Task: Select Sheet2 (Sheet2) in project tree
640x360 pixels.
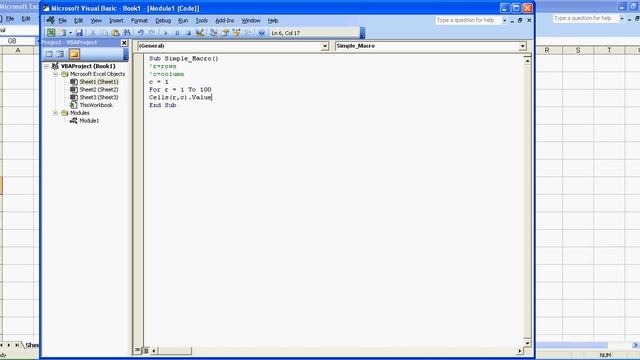Action: pos(99,90)
